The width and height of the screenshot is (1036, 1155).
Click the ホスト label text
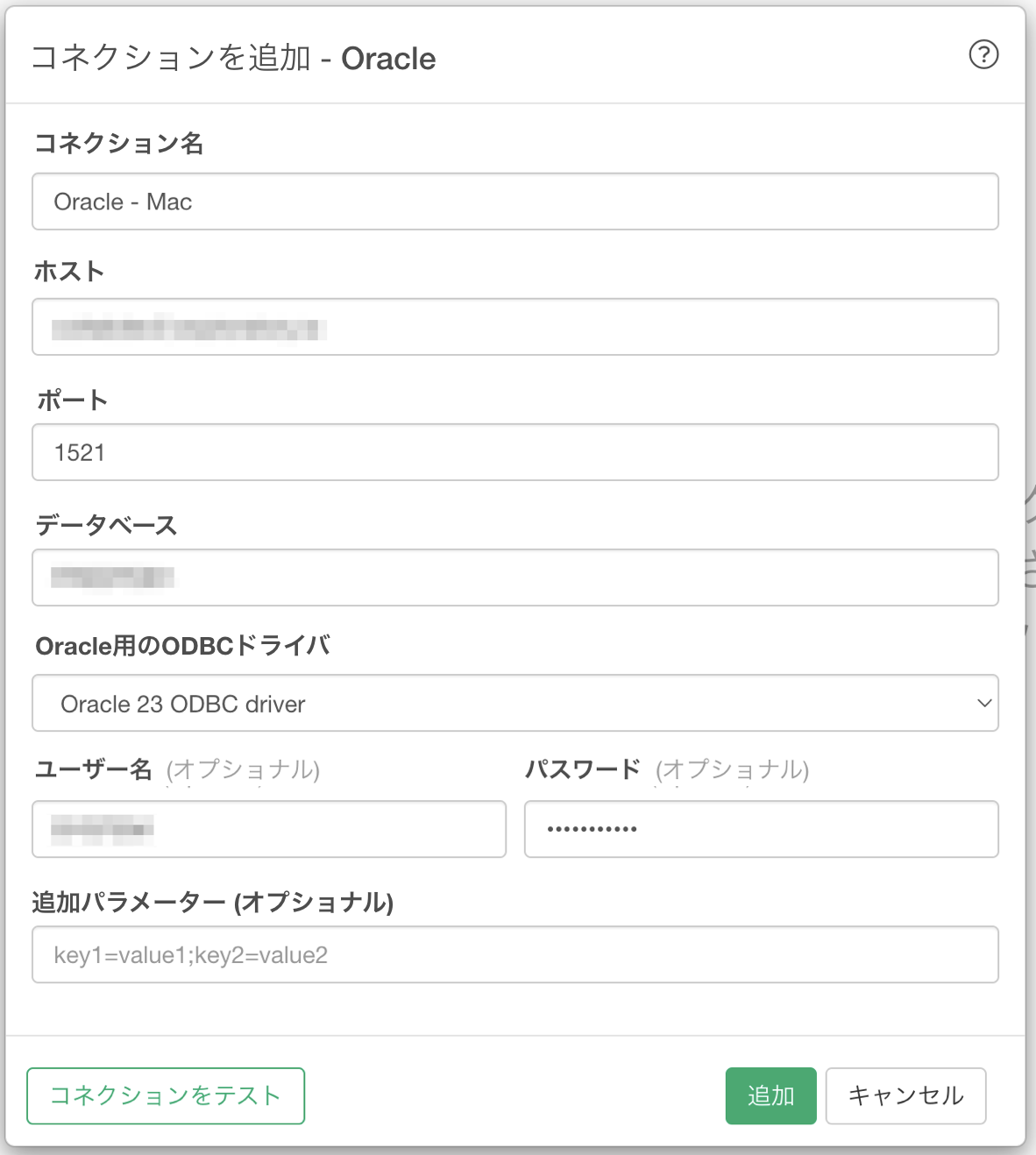click(x=69, y=272)
